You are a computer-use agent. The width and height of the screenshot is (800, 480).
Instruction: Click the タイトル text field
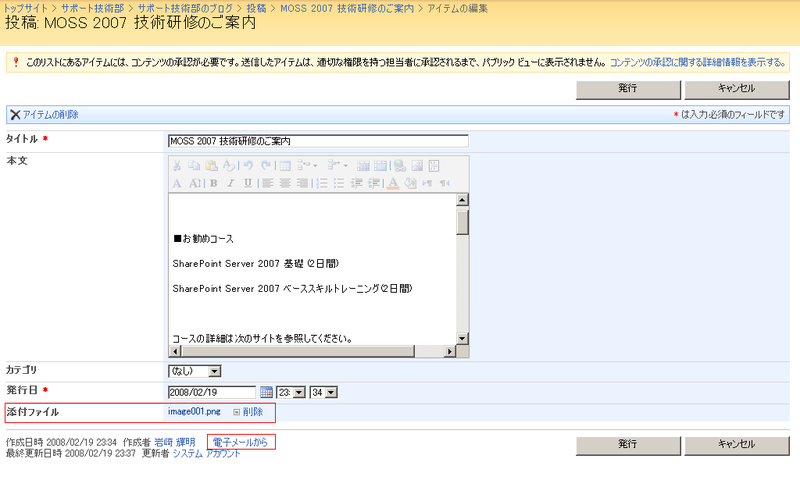pyautogui.click(x=318, y=141)
